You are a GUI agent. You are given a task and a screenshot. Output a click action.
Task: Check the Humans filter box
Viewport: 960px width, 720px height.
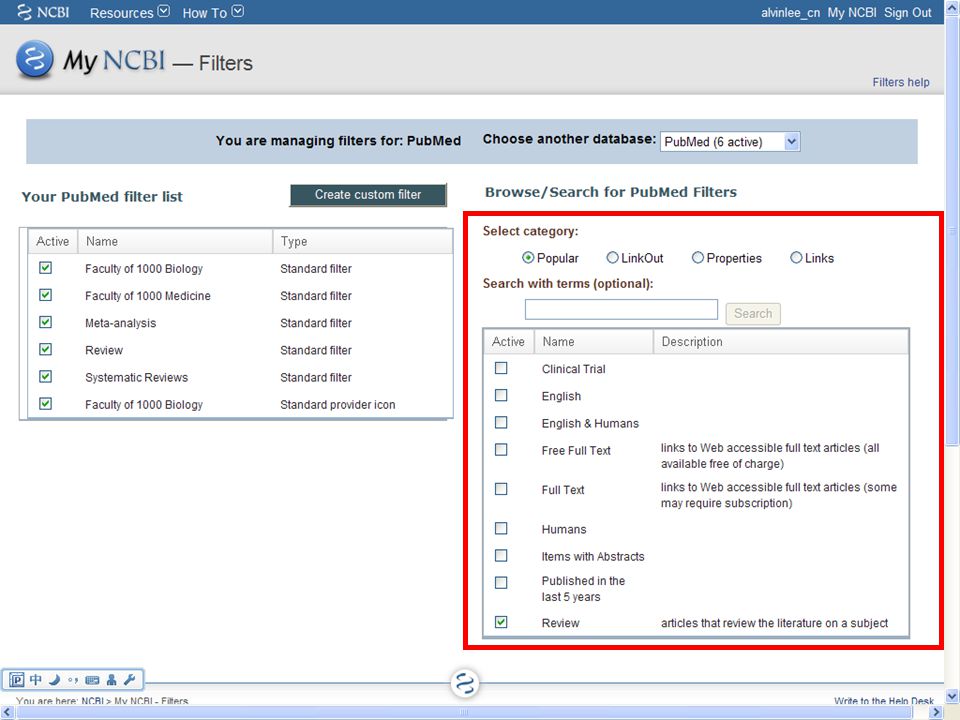pos(501,528)
